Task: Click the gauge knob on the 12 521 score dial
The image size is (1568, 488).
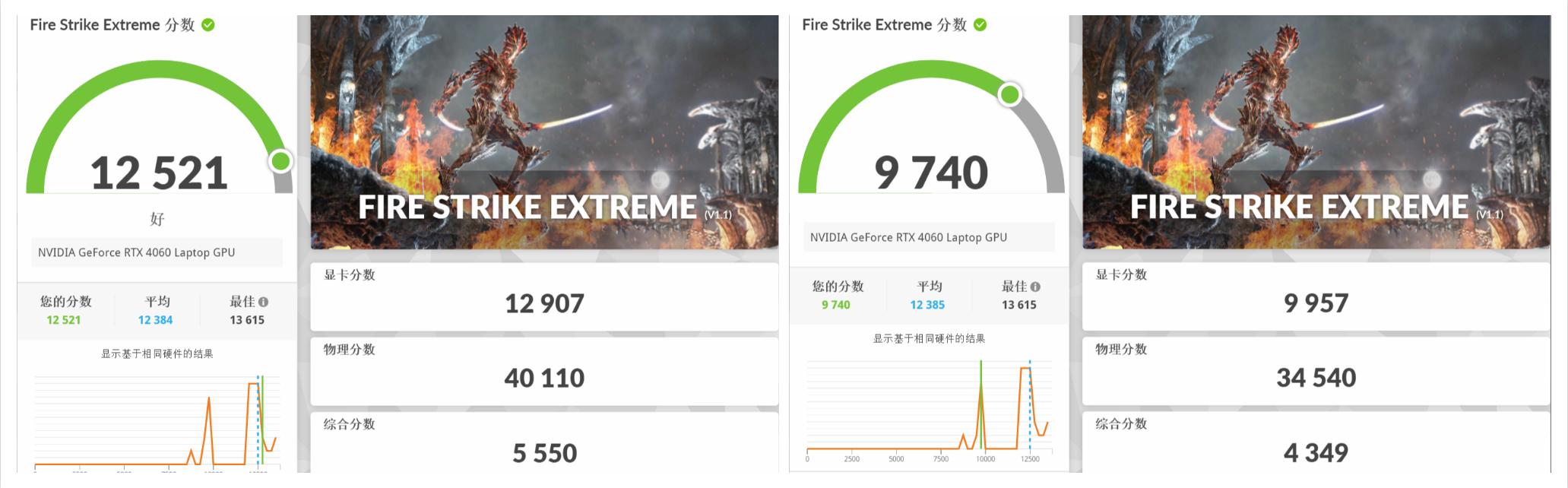Action: tap(280, 161)
